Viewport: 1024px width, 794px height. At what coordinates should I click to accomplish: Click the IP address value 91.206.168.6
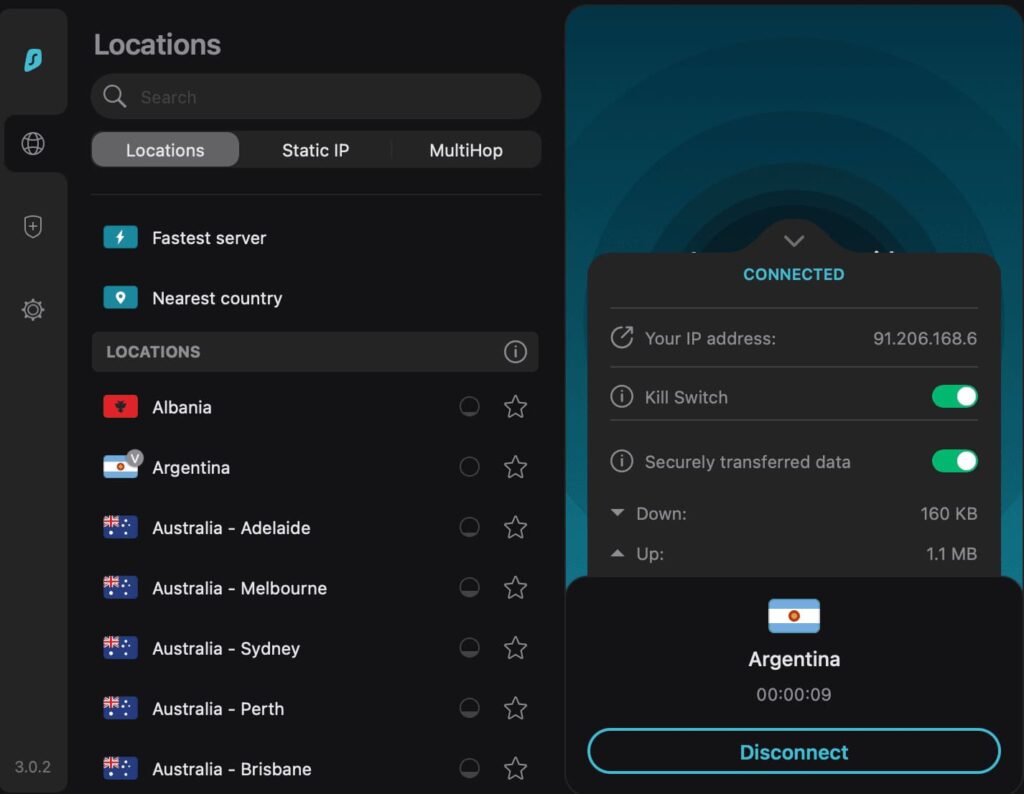coord(925,338)
